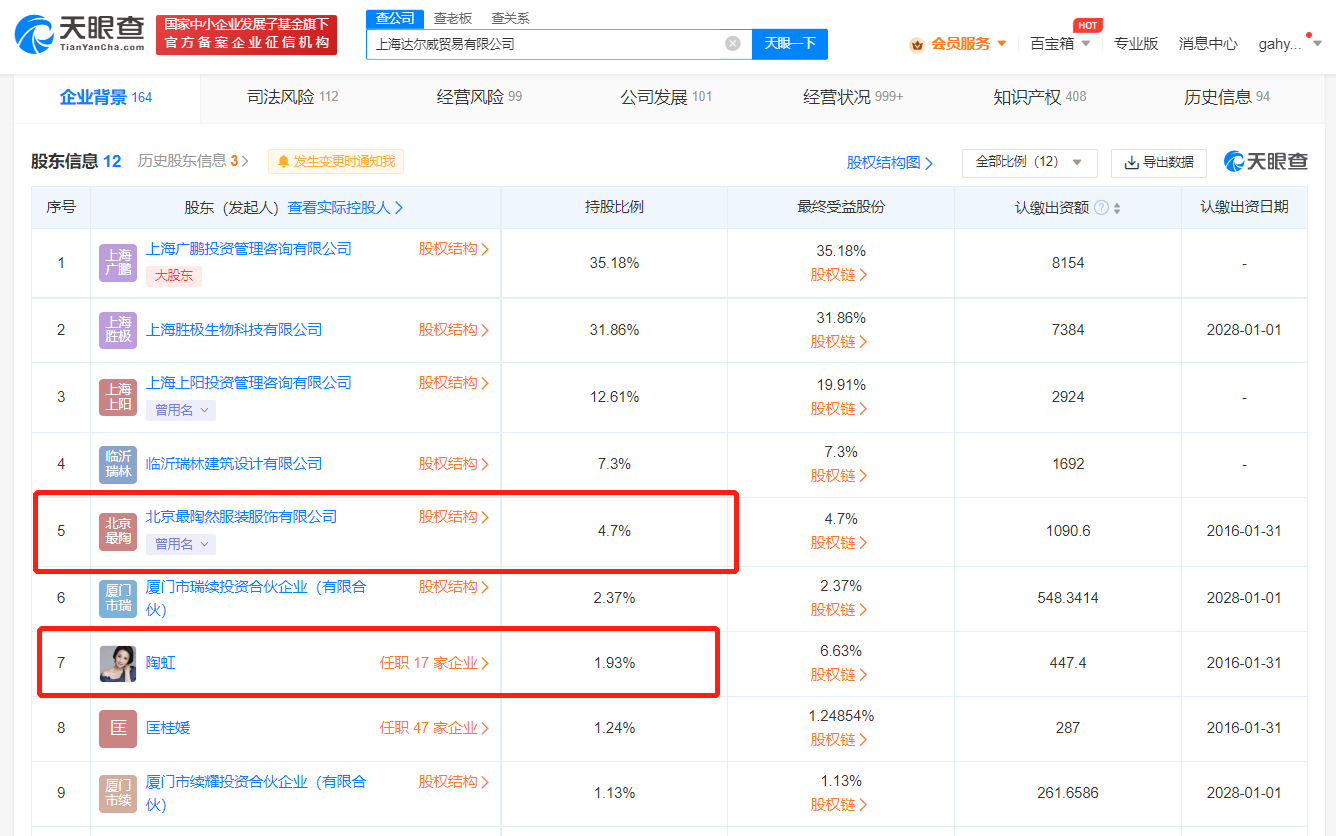
Task: Click the 天眼一下 search button
Action: (x=790, y=43)
